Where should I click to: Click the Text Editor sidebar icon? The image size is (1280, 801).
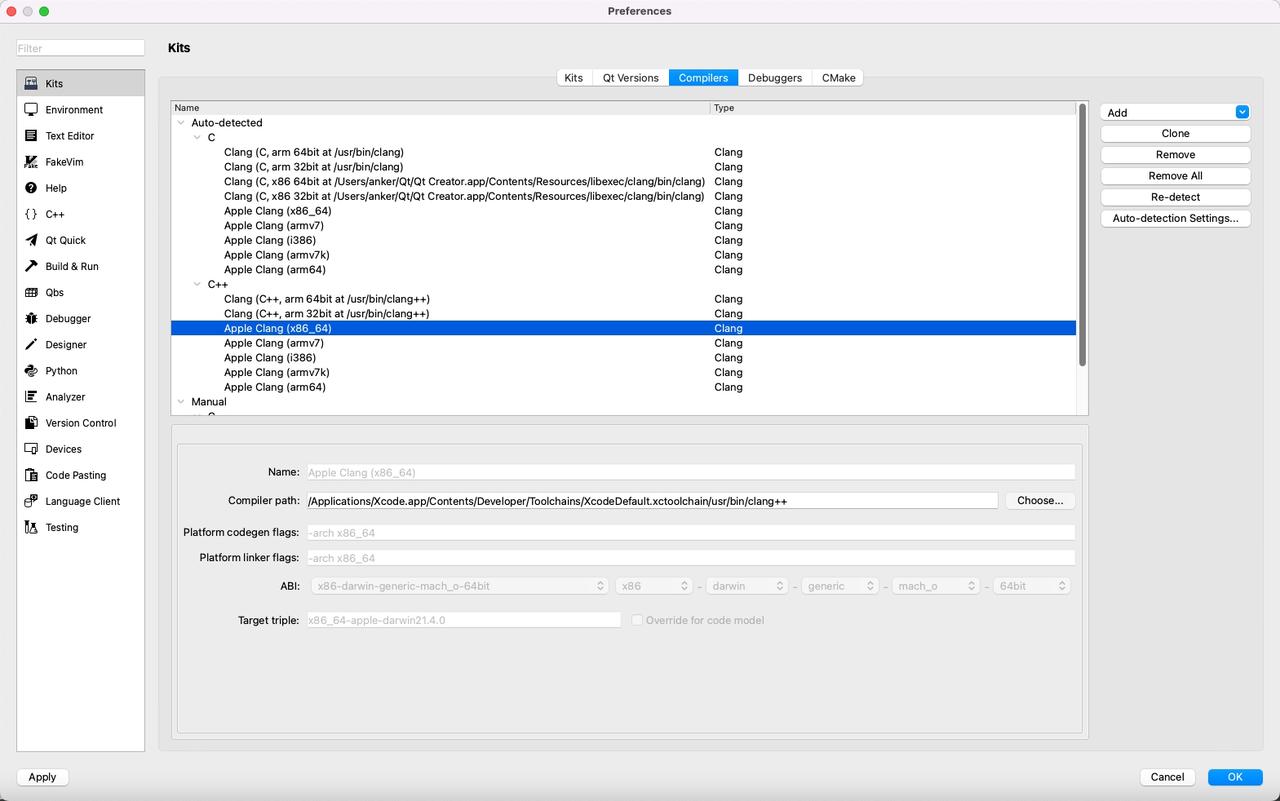pos(31,136)
